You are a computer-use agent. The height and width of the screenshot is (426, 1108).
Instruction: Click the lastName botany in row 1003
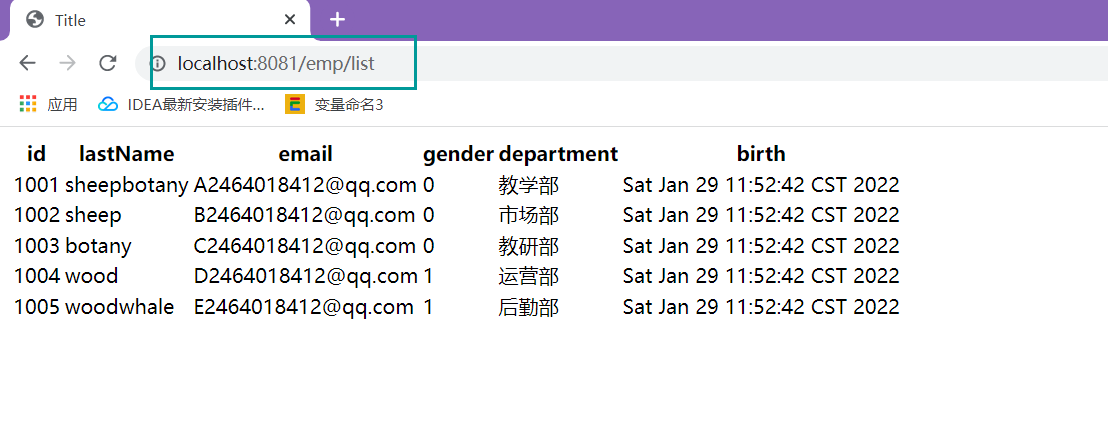[x=98, y=247]
